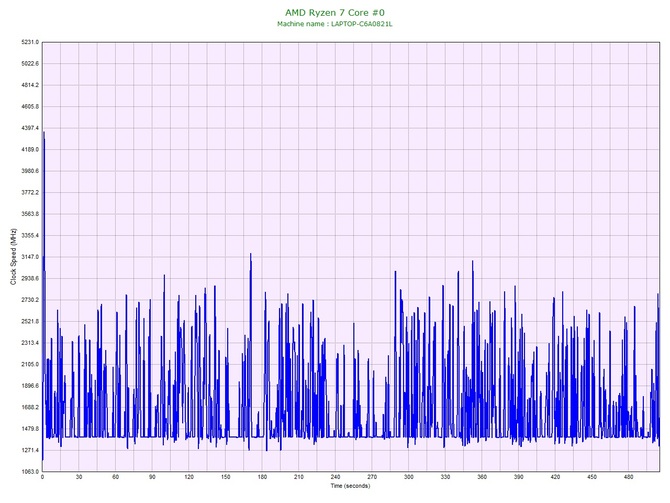Screen dimensions: 670x503
Task: Click the 5231.0 y-axis value
Action: (x=30, y=42)
